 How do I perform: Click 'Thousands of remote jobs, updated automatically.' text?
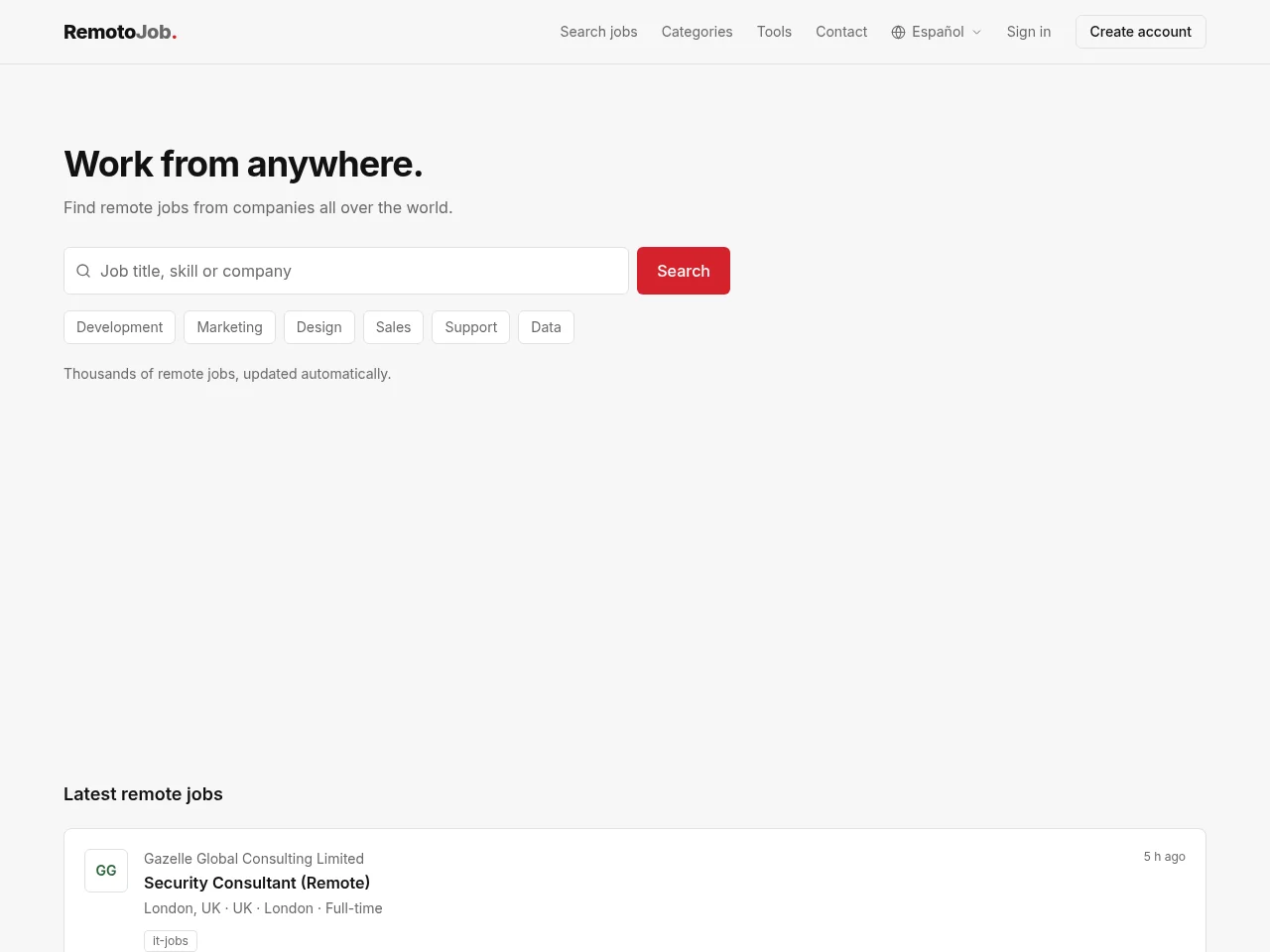[227, 374]
